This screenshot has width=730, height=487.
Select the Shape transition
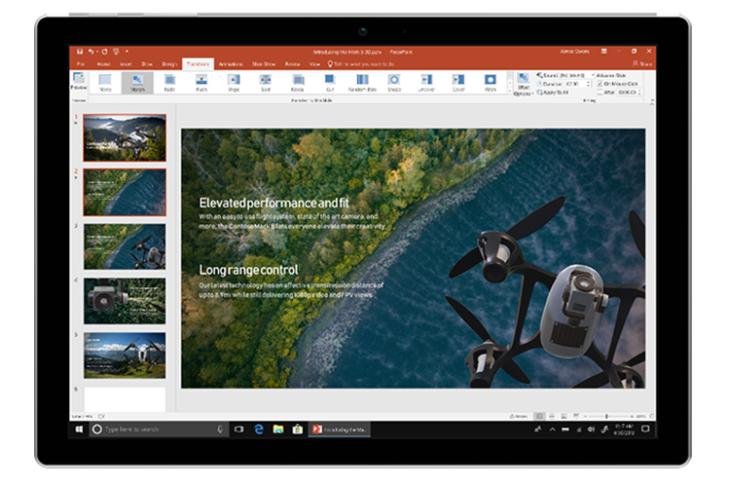(394, 83)
